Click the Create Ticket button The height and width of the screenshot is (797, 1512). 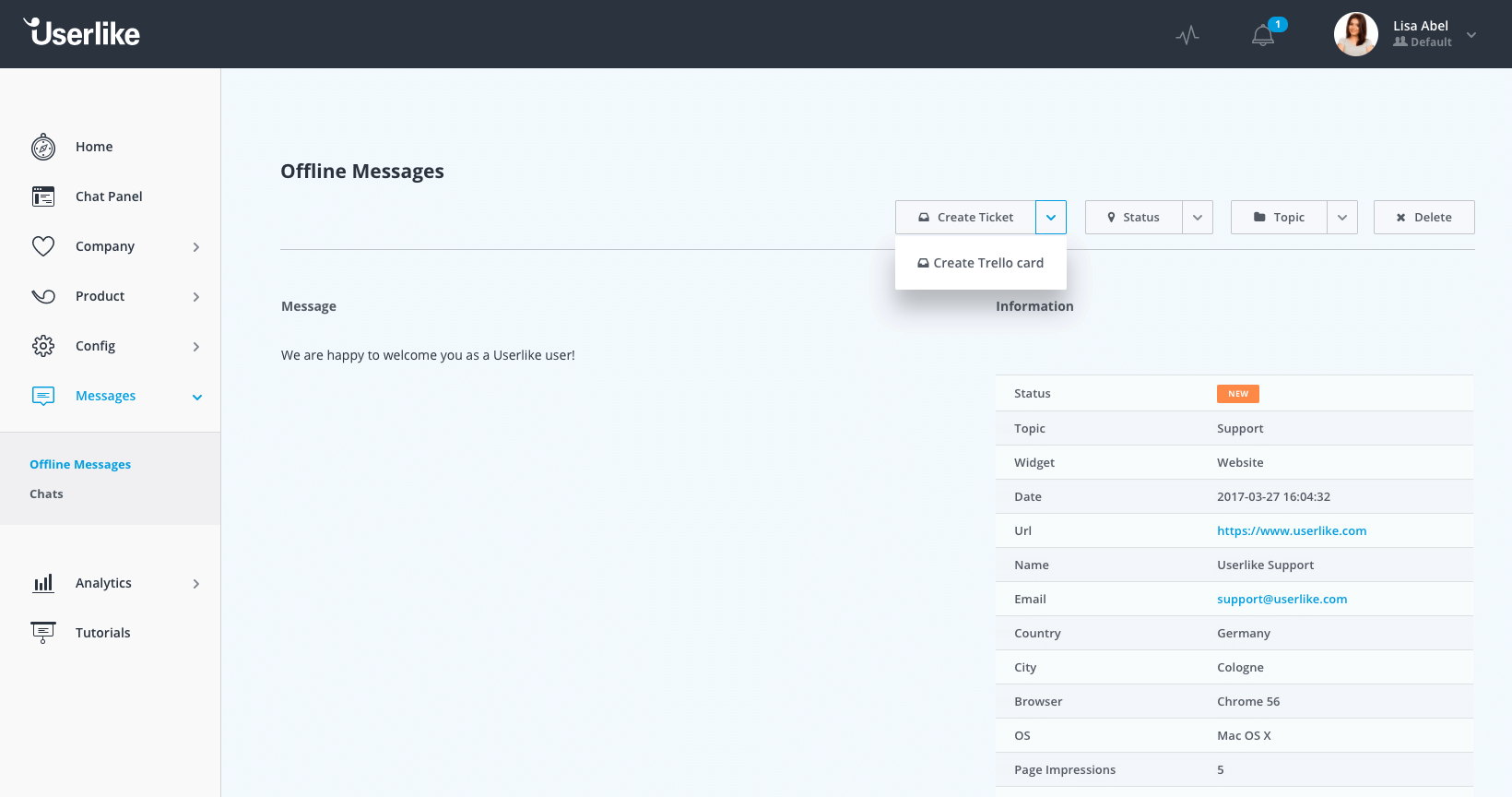click(965, 217)
